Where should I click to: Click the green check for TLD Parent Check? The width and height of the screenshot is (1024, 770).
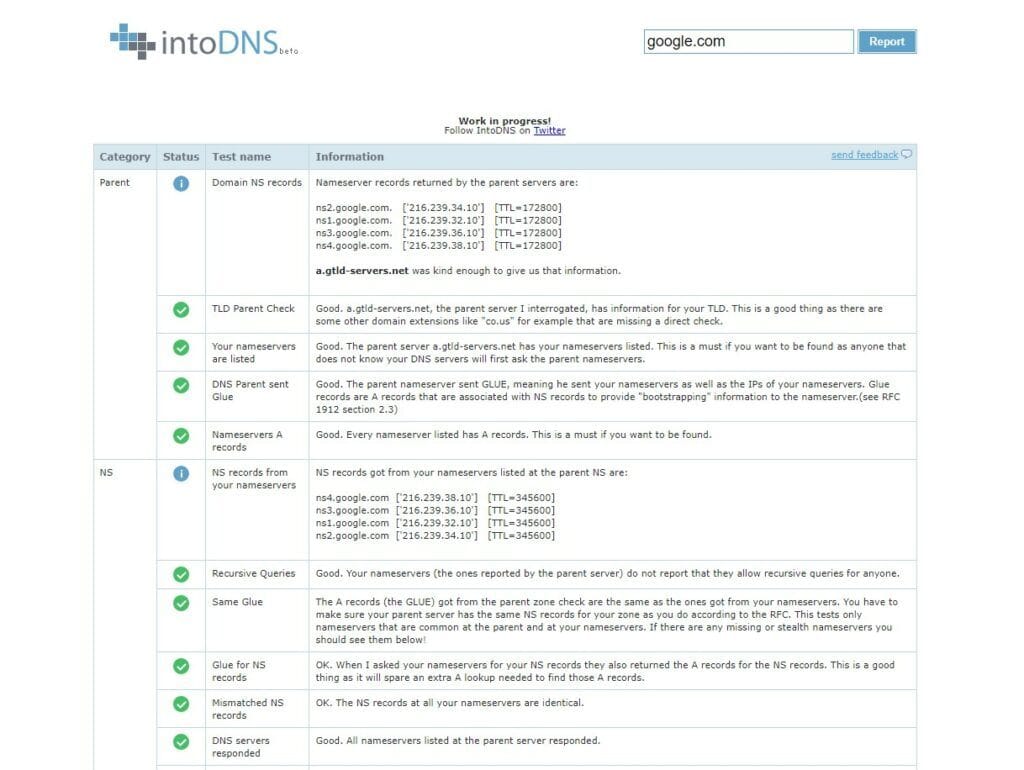point(181,311)
